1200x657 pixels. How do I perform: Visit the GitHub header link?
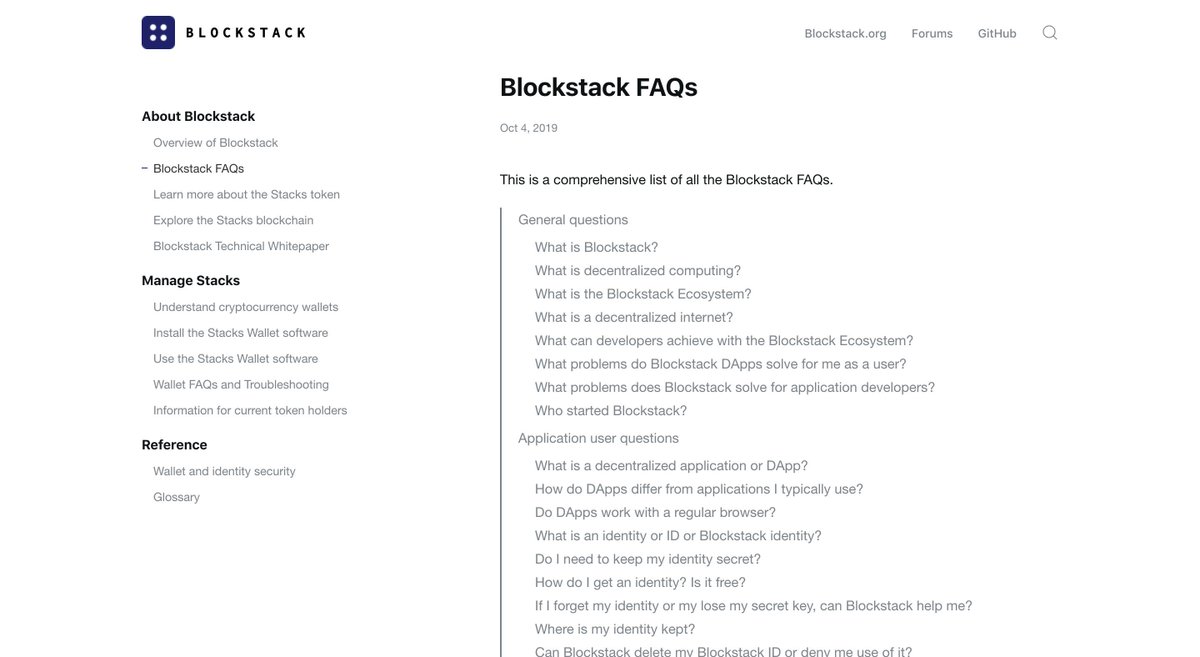coord(997,33)
